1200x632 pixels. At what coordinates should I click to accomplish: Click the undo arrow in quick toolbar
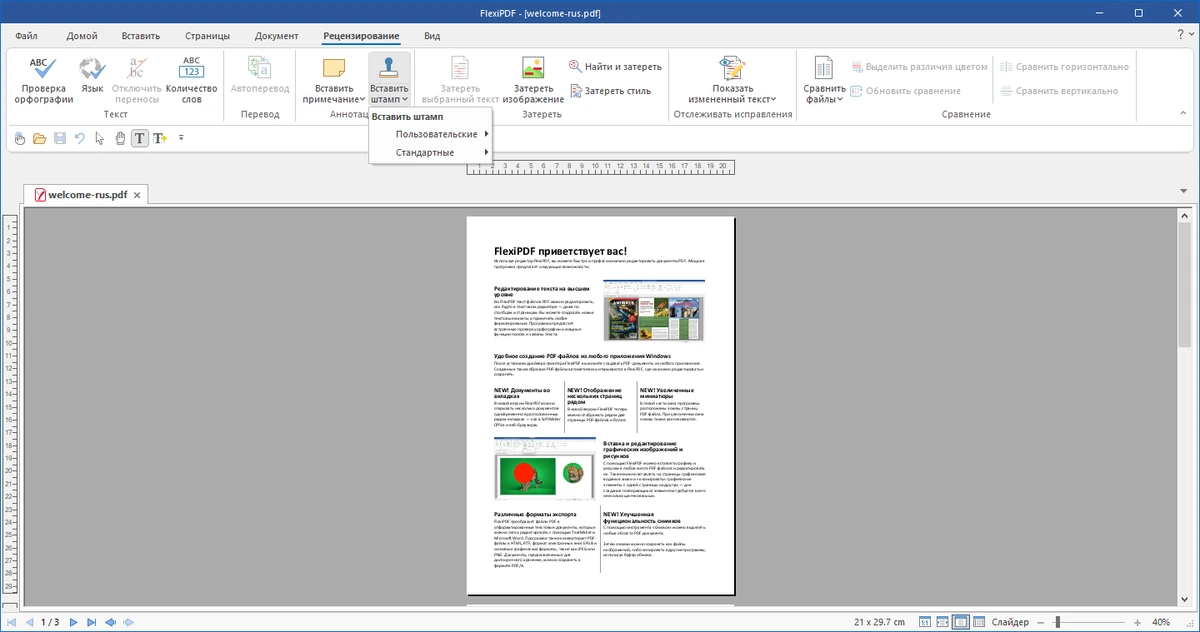80,138
